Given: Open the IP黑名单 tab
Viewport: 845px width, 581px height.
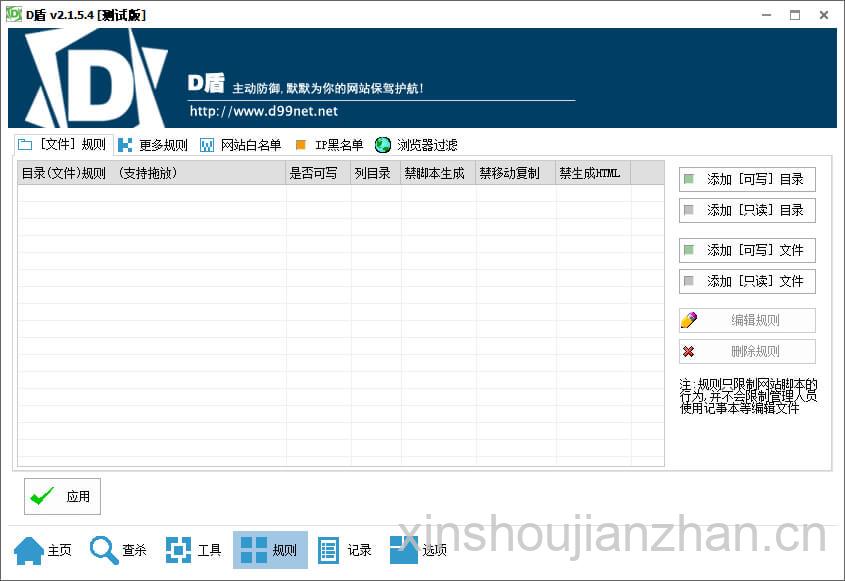Looking at the screenshot, I should 329,145.
